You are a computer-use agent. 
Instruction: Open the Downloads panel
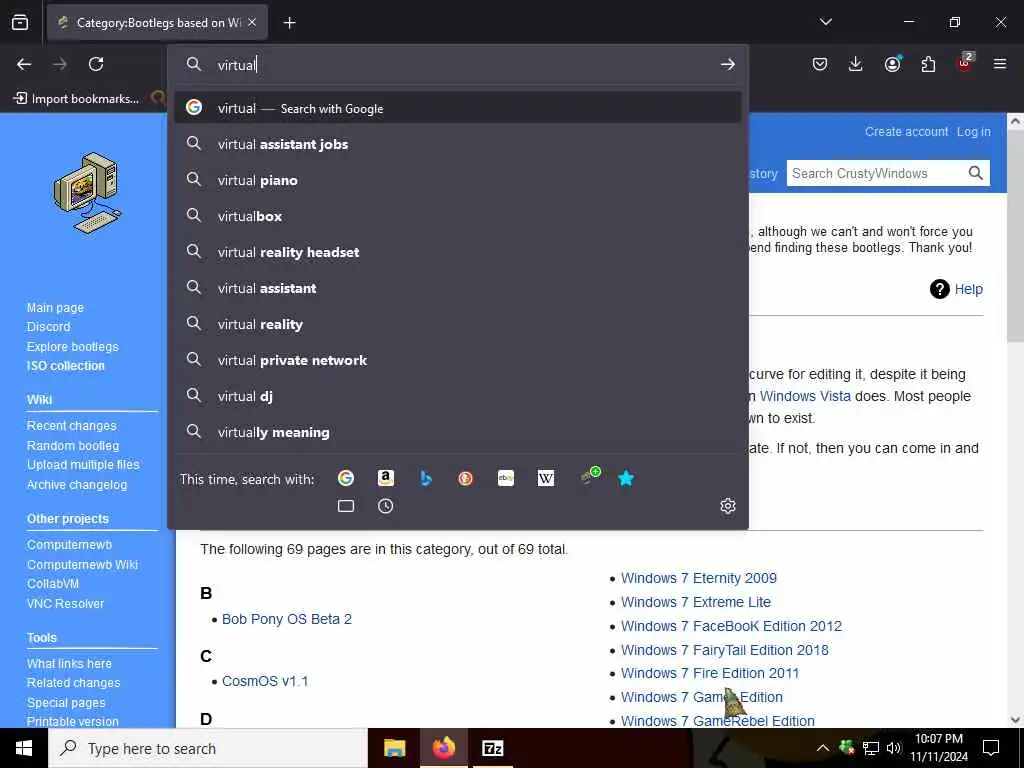pyautogui.click(x=856, y=64)
